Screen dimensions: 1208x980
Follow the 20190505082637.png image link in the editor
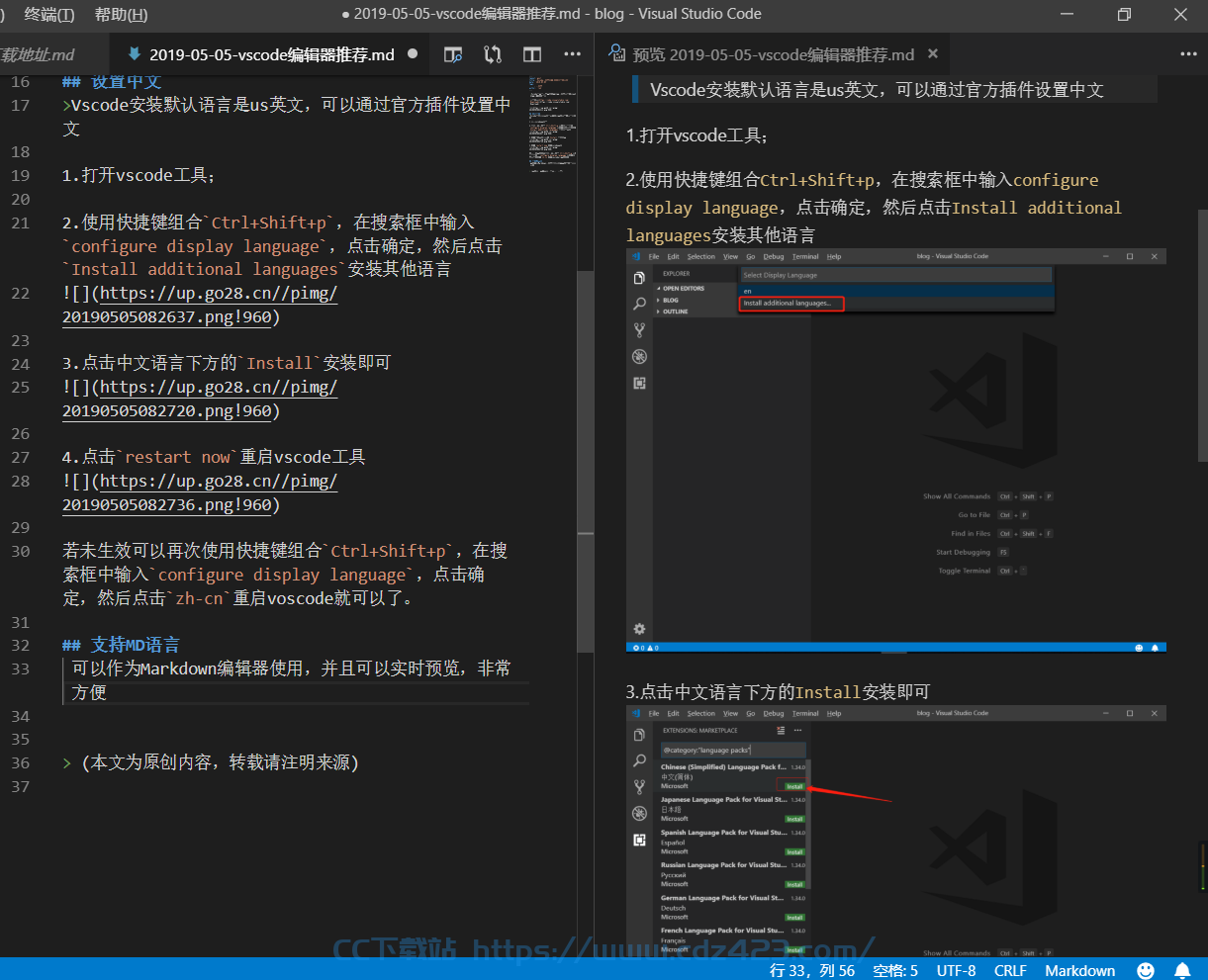(200, 305)
